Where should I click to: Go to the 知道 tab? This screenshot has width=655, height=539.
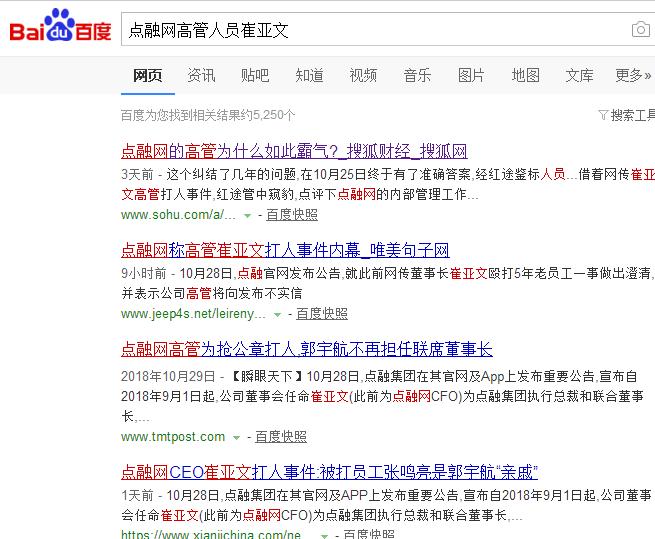[309, 76]
